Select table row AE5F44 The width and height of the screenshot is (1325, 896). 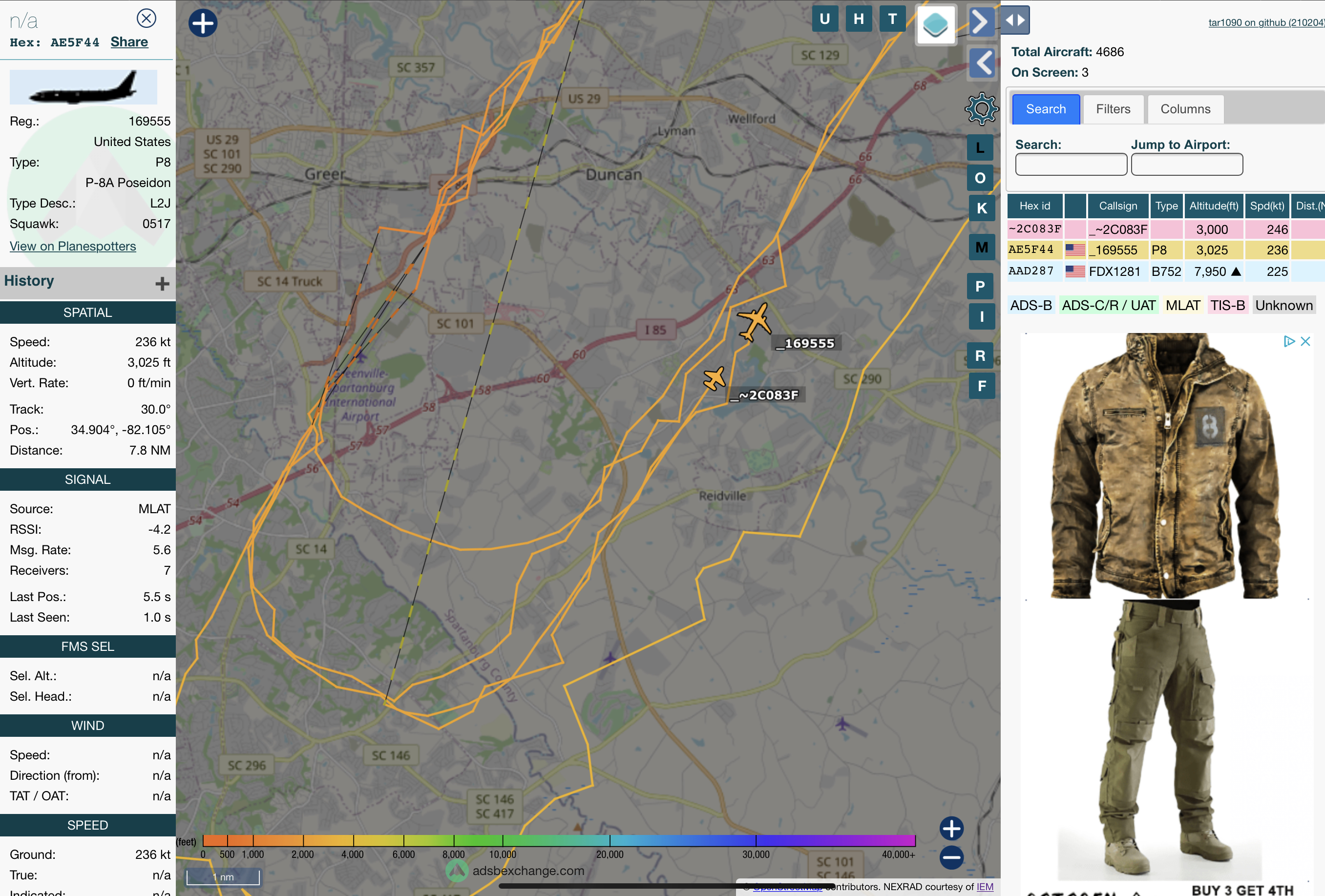(1166, 250)
